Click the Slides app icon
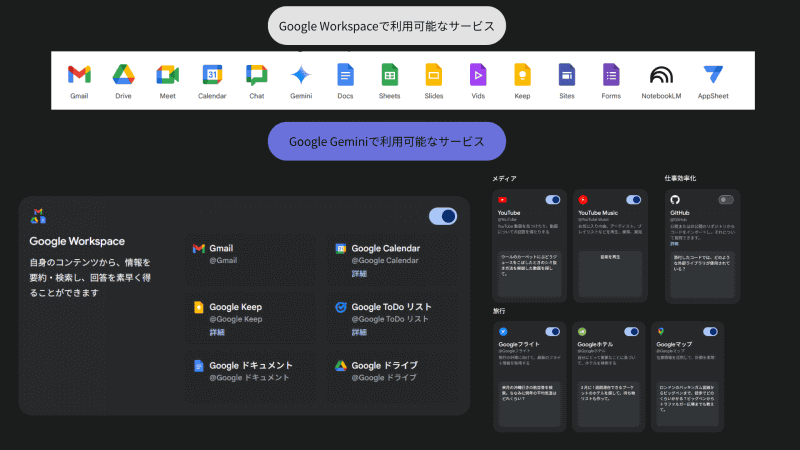The height and width of the screenshot is (450, 800). [434, 75]
